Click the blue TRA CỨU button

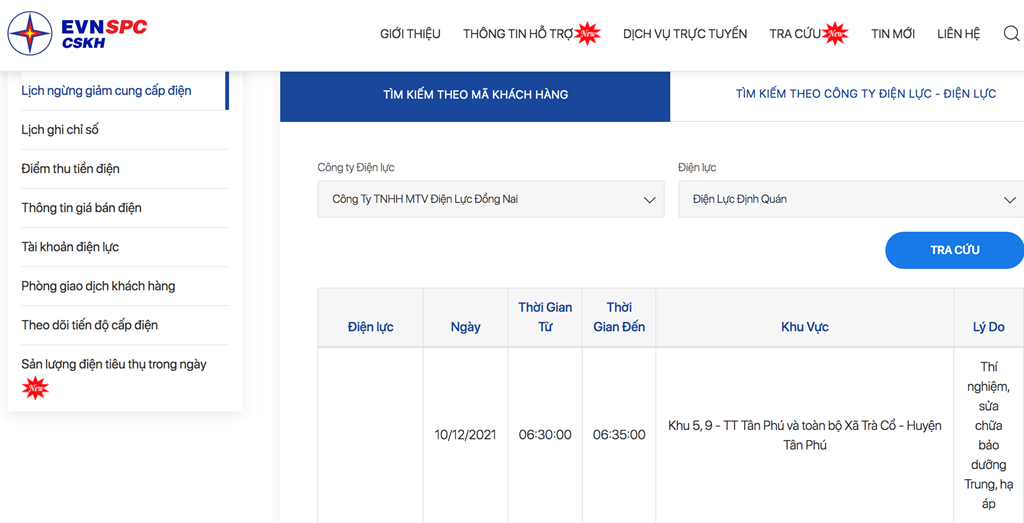[x=954, y=250]
